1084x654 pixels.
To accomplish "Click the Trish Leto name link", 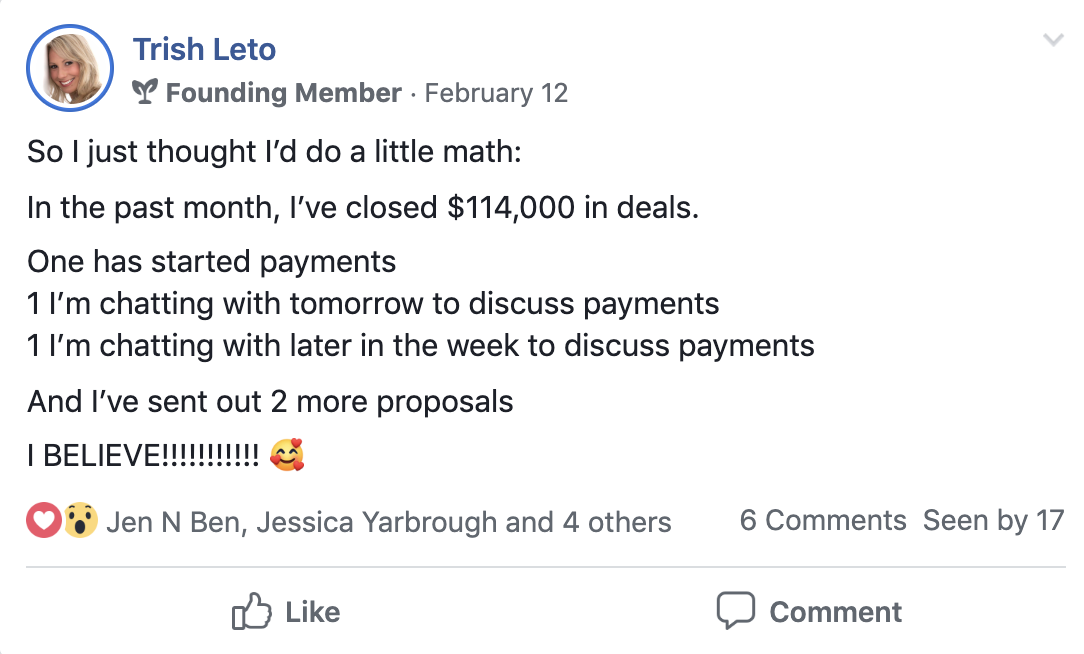I will pos(204,50).
